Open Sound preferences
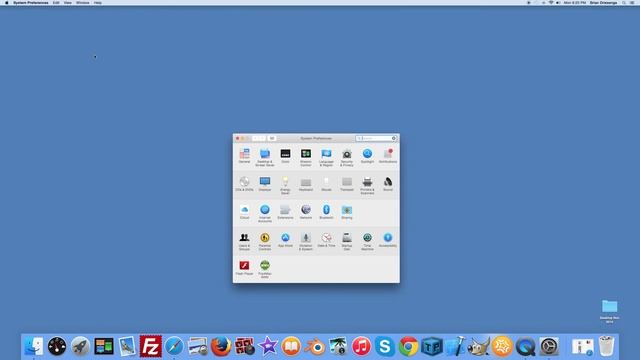The width and height of the screenshot is (640, 360). [388, 184]
